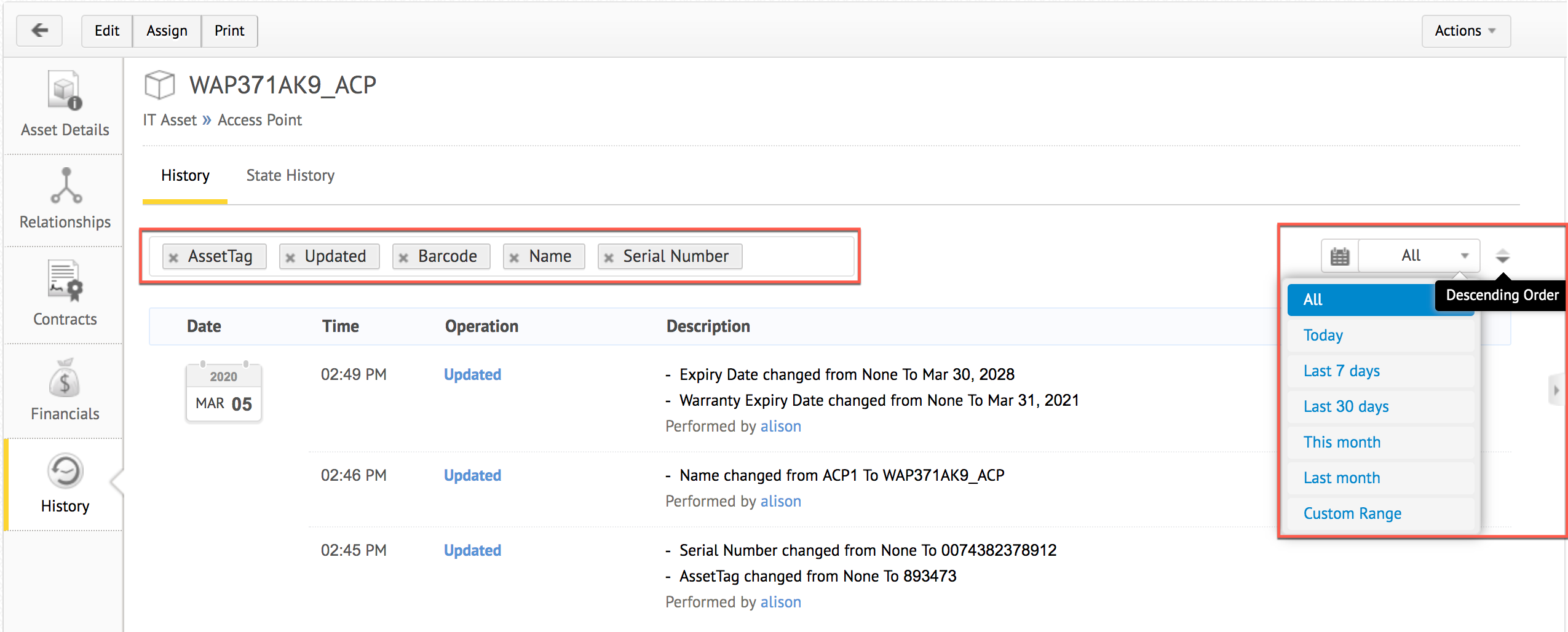Image resolution: width=1568 pixels, height=632 pixels.
Task: Select Custom Range in date filter
Action: 1352,513
